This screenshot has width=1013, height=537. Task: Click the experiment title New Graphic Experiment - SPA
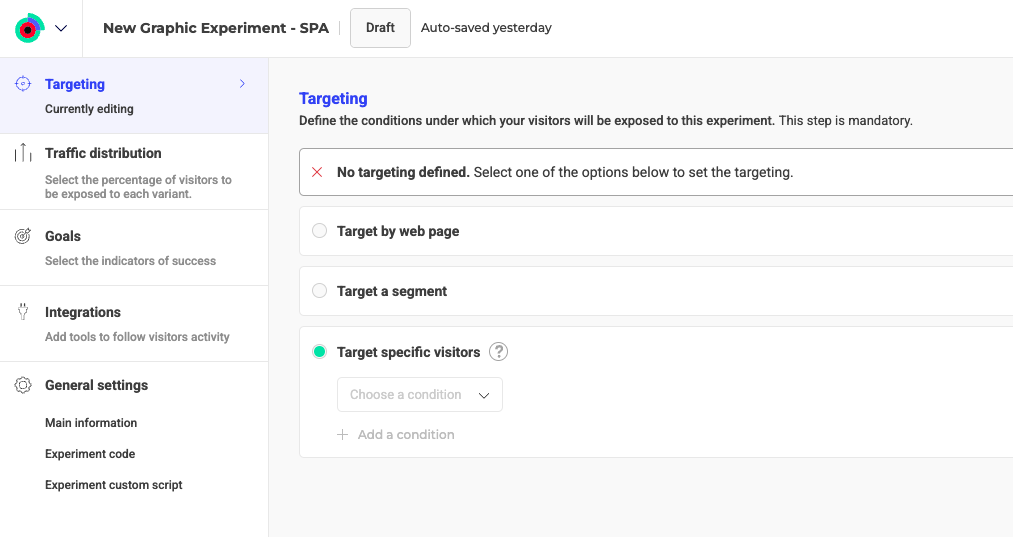(x=215, y=28)
